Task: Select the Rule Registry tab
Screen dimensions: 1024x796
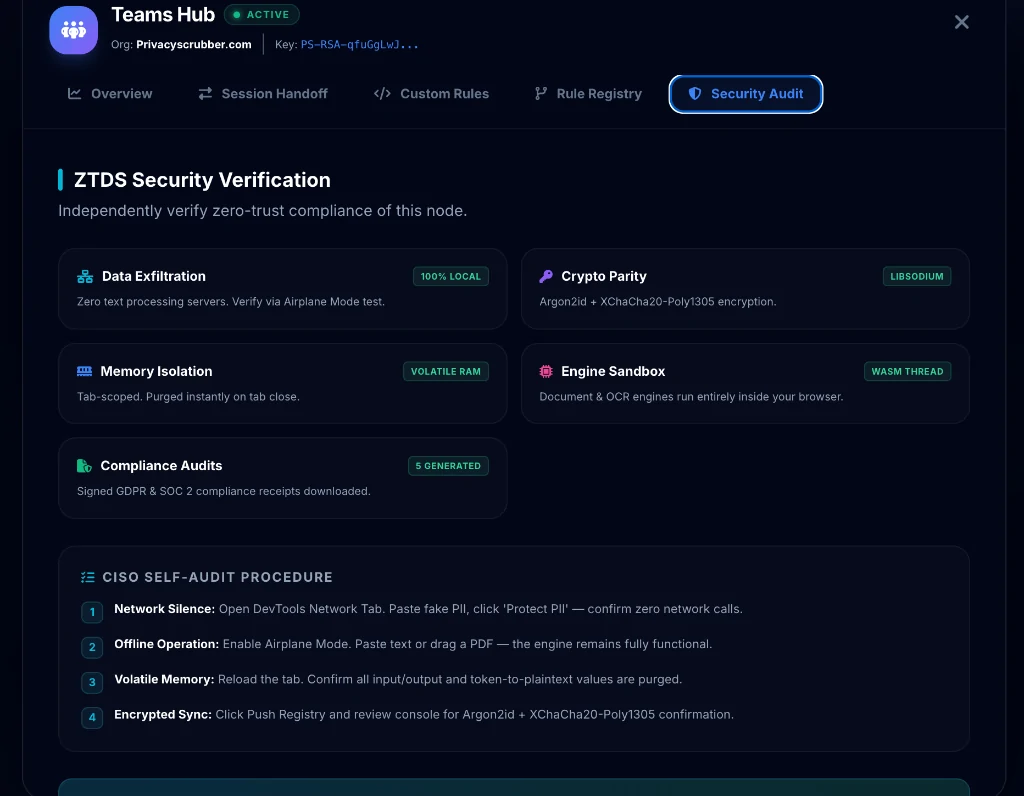Action: [x=588, y=94]
